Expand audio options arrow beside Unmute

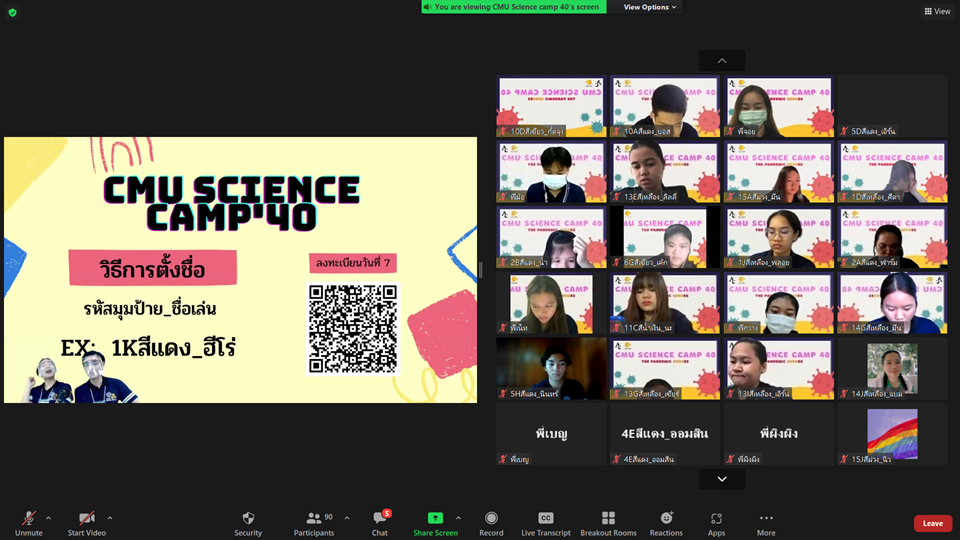click(48, 518)
